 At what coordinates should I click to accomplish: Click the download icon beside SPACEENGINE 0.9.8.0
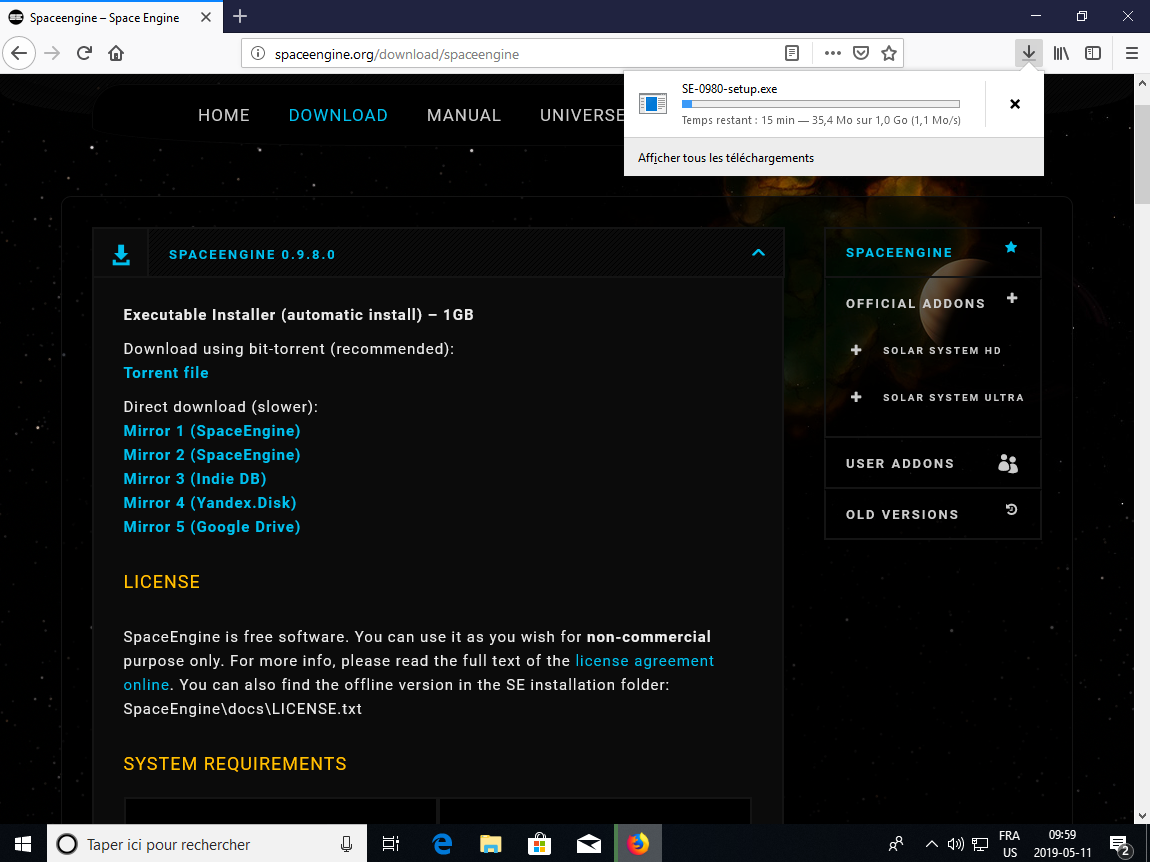[x=121, y=255]
